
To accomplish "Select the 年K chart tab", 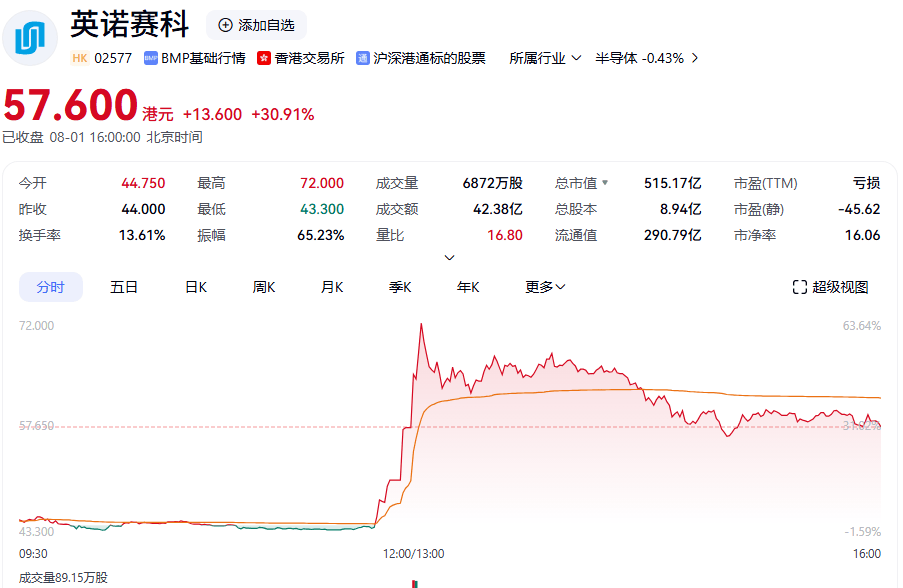I will pos(468,287).
